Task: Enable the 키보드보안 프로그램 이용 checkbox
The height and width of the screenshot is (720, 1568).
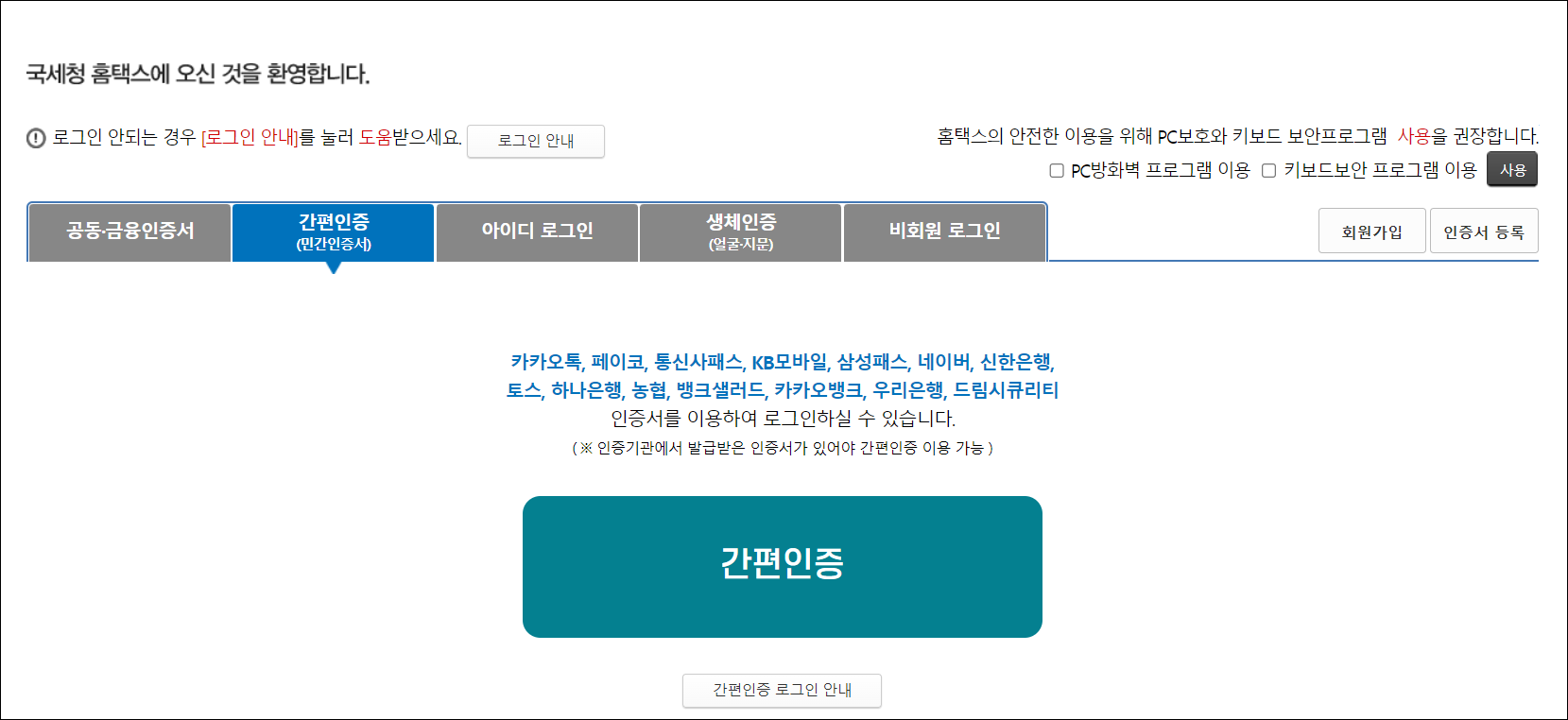Action: pyautogui.click(x=1269, y=171)
